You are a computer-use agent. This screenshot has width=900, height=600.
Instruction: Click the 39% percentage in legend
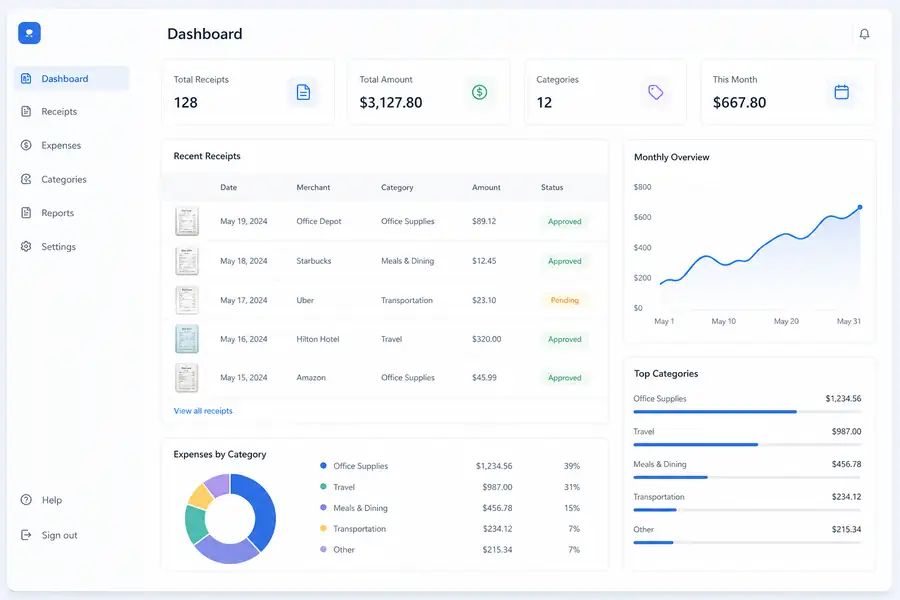click(x=572, y=466)
